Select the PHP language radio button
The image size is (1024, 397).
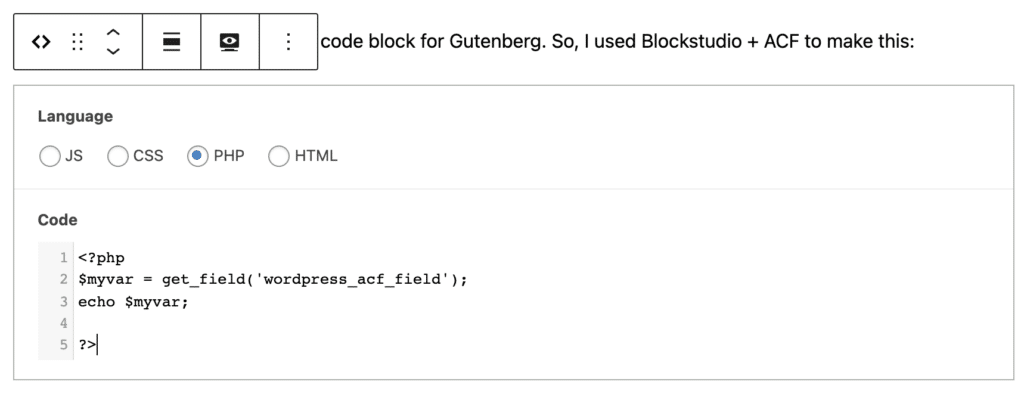pos(197,157)
